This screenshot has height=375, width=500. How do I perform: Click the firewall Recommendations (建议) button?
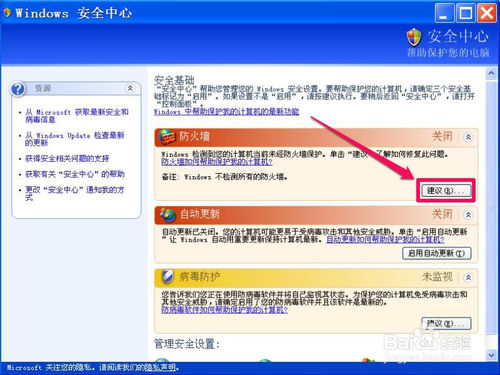[445, 191]
